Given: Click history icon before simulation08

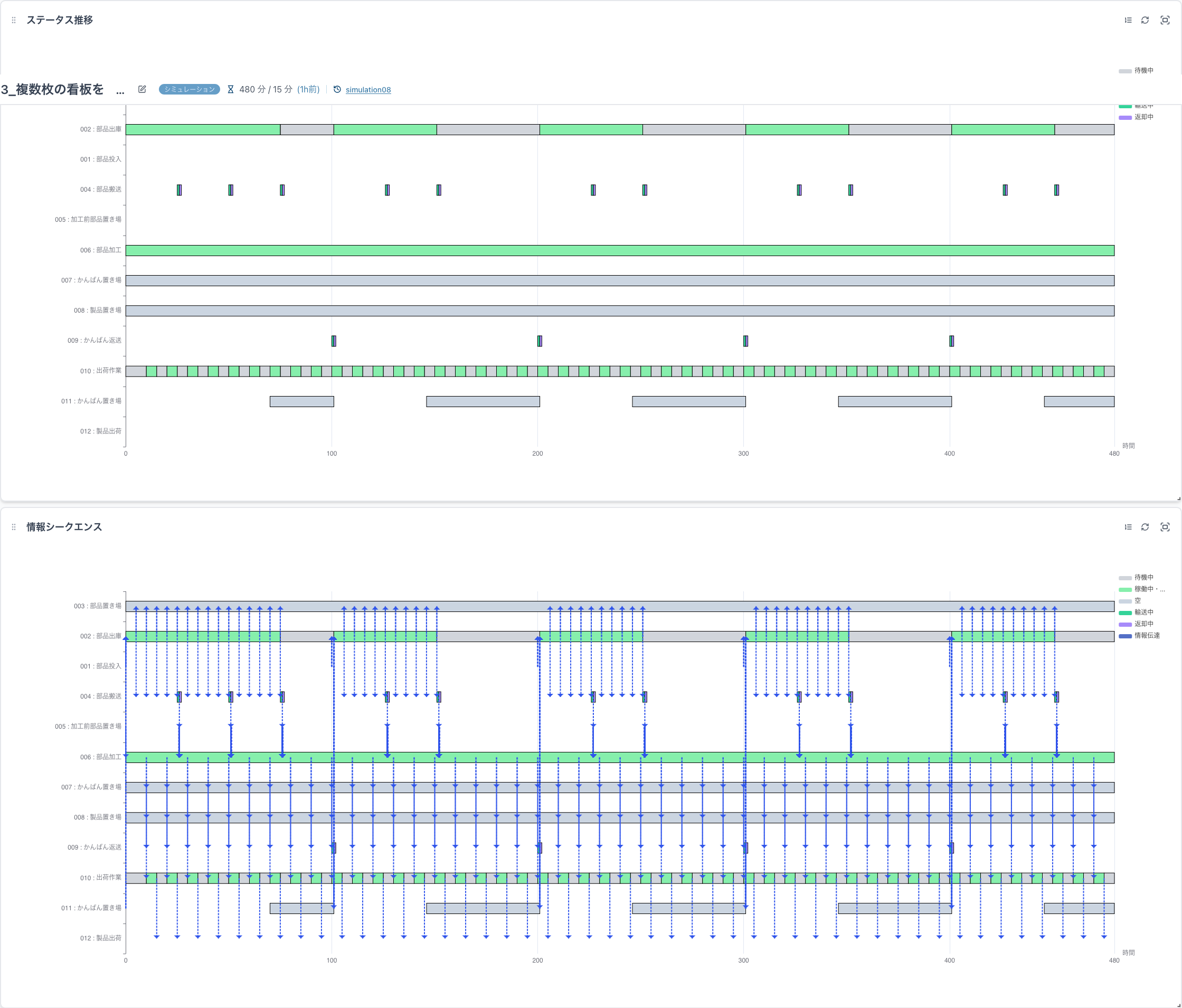Looking at the screenshot, I should point(337,89).
